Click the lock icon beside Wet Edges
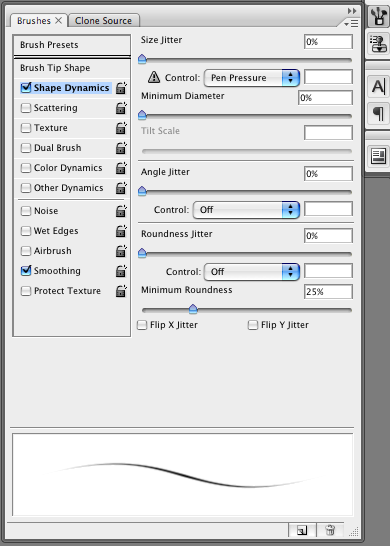Viewport: 390px width, 546px height. pos(121,231)
